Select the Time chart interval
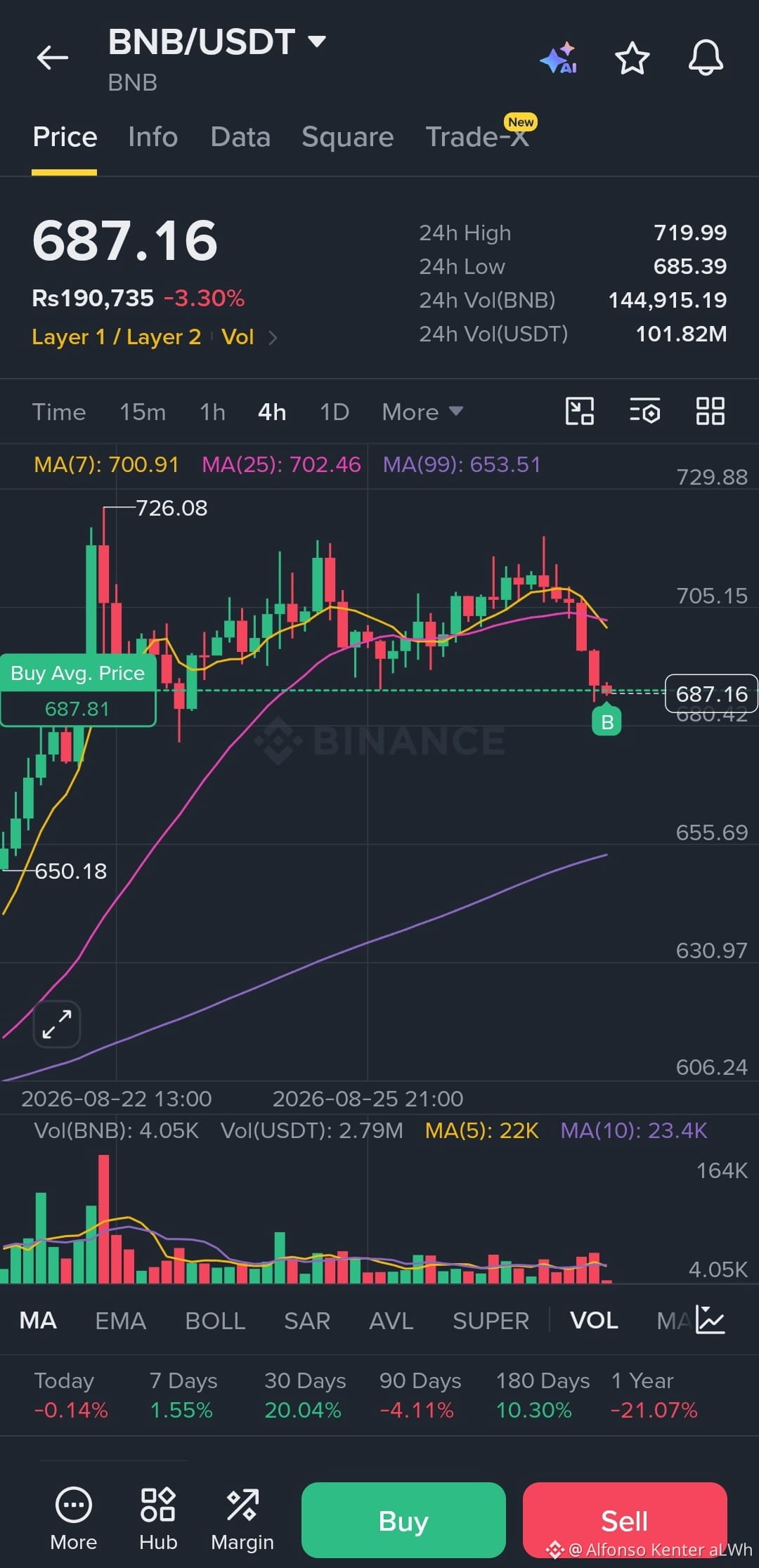This screenshot has height=1568, width=759. tap(59, 412)
